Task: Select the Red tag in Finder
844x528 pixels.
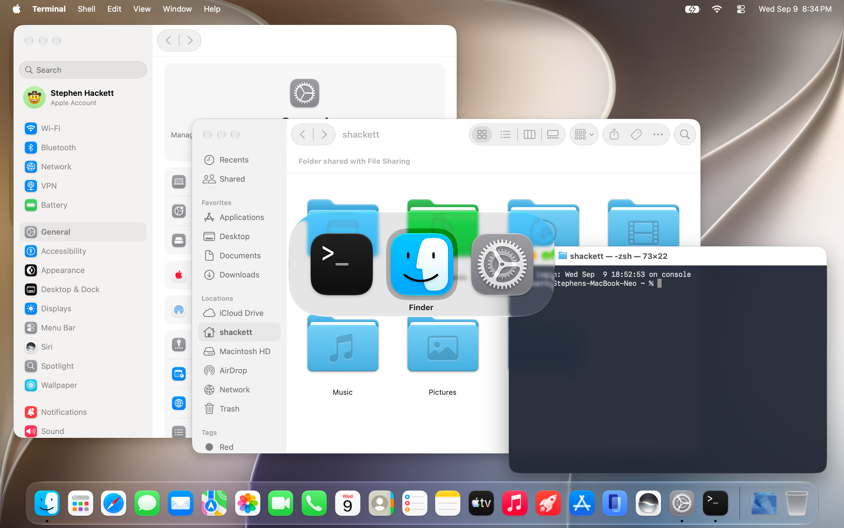Action: click(x=238, y=447)
